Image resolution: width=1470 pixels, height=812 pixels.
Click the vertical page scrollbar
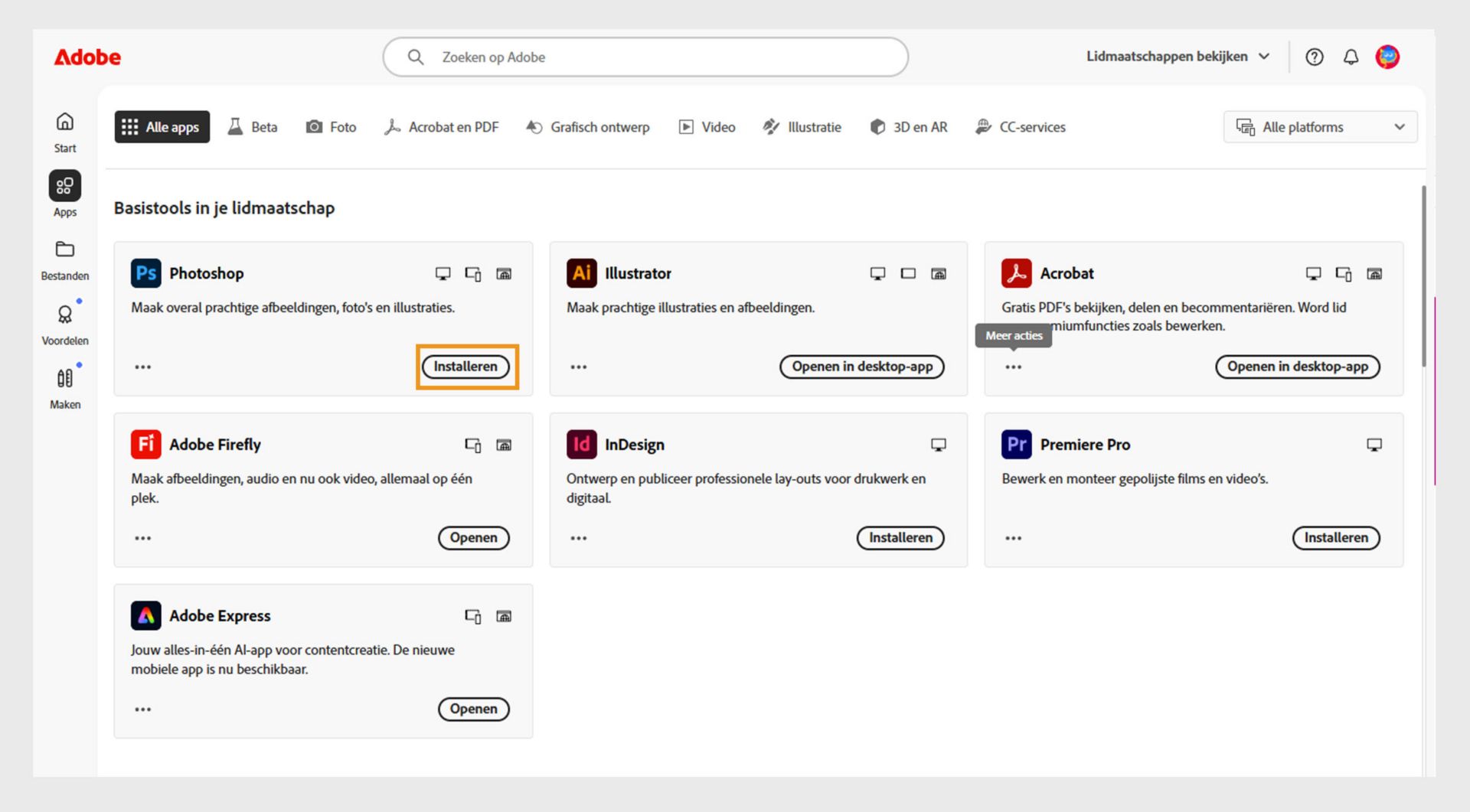click(x=1423, y=276)
